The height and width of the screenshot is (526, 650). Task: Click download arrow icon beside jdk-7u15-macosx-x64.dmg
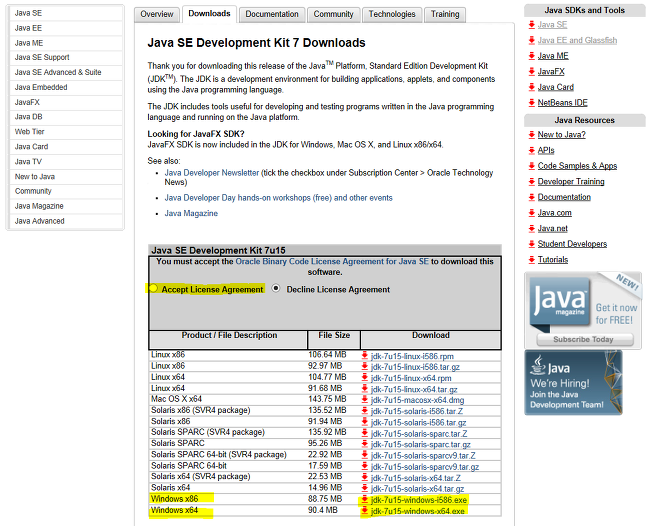tap(364, 400)
